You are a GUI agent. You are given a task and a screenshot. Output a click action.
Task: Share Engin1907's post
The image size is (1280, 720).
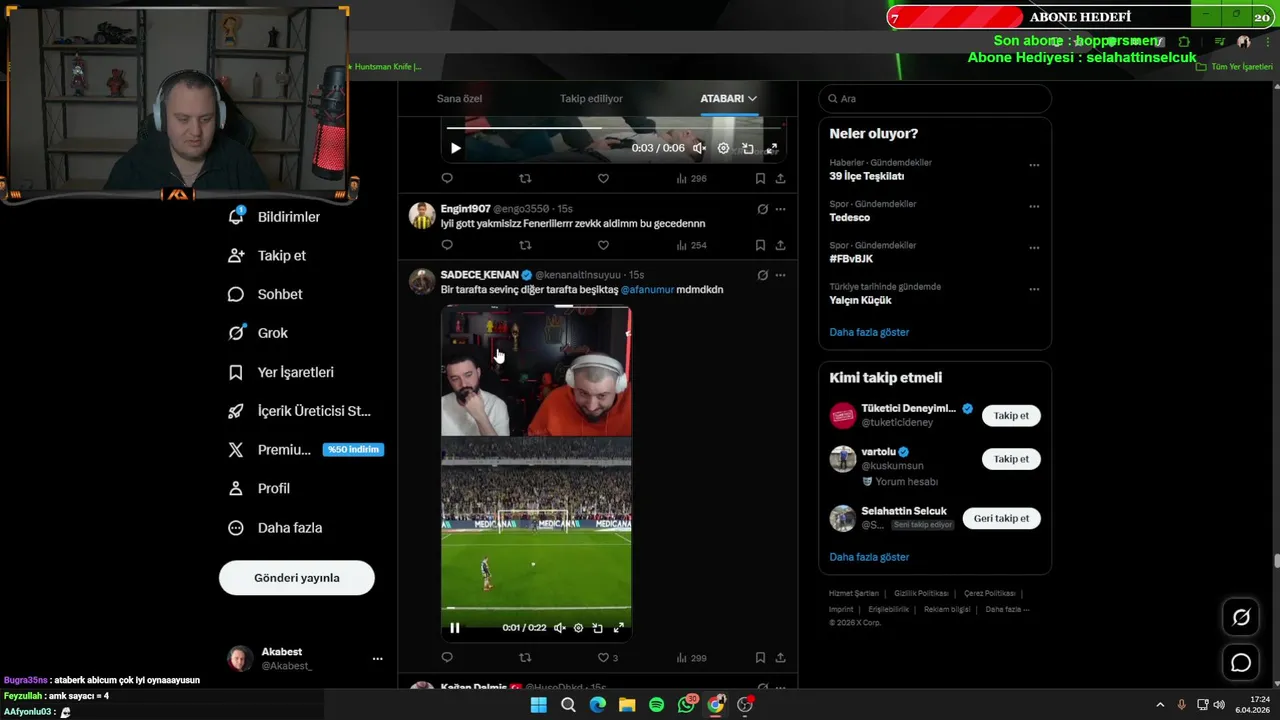click(780, 245)
